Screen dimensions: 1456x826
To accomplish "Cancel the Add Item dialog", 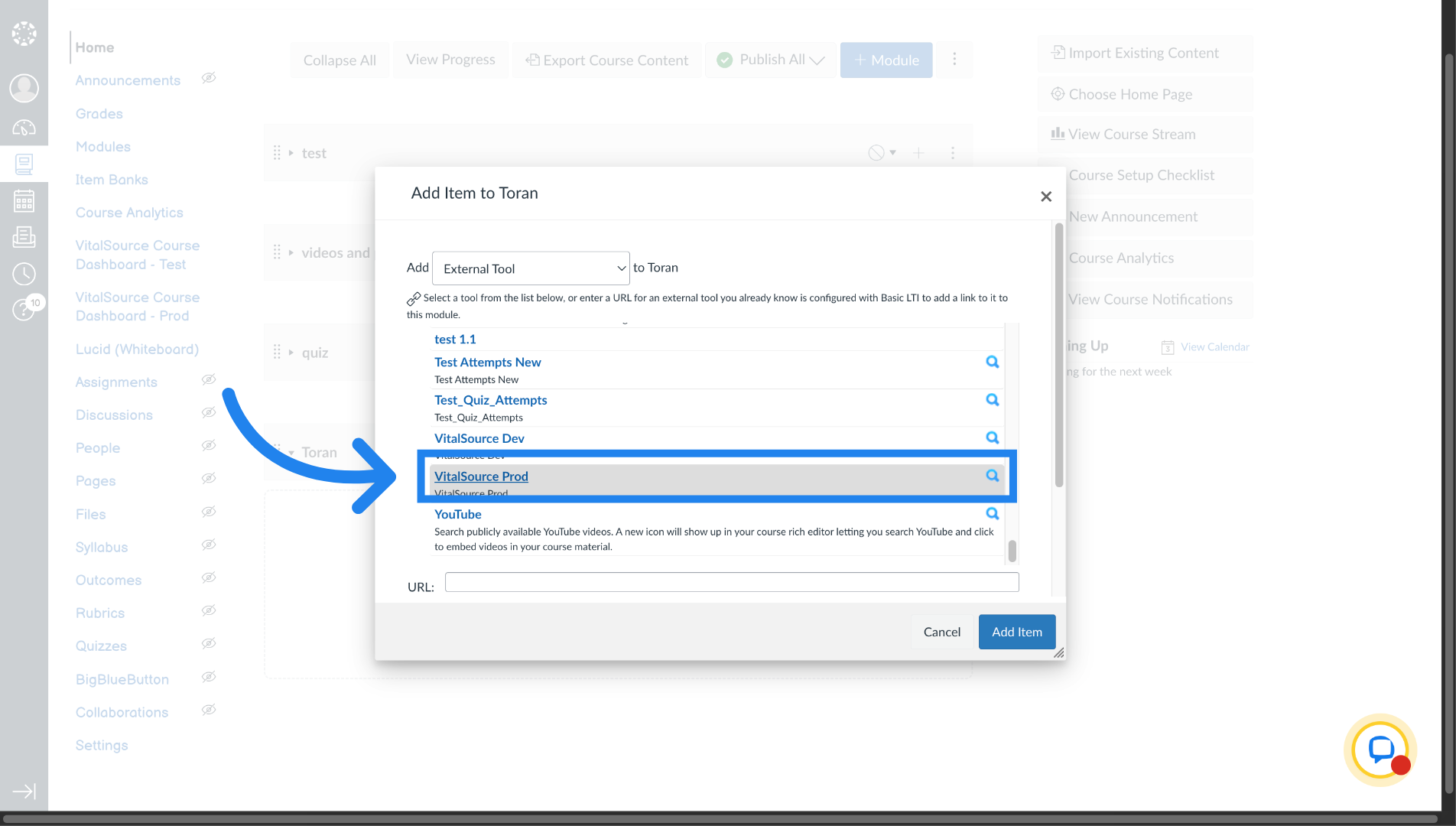I will click(942, 632).
